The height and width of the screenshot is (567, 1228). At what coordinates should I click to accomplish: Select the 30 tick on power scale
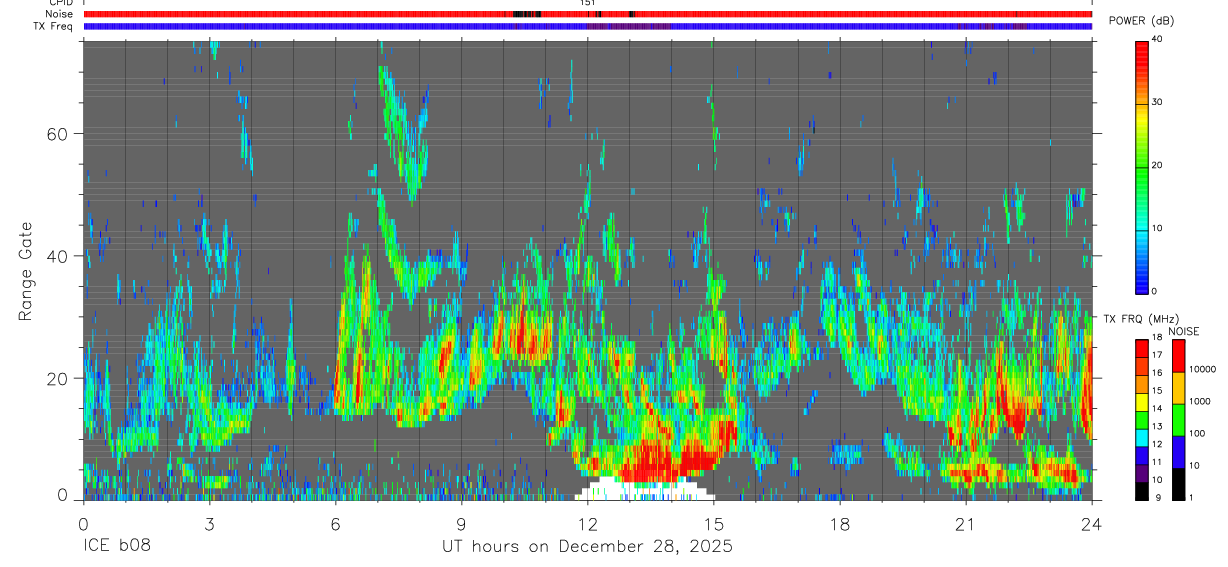pos(1158,102)
